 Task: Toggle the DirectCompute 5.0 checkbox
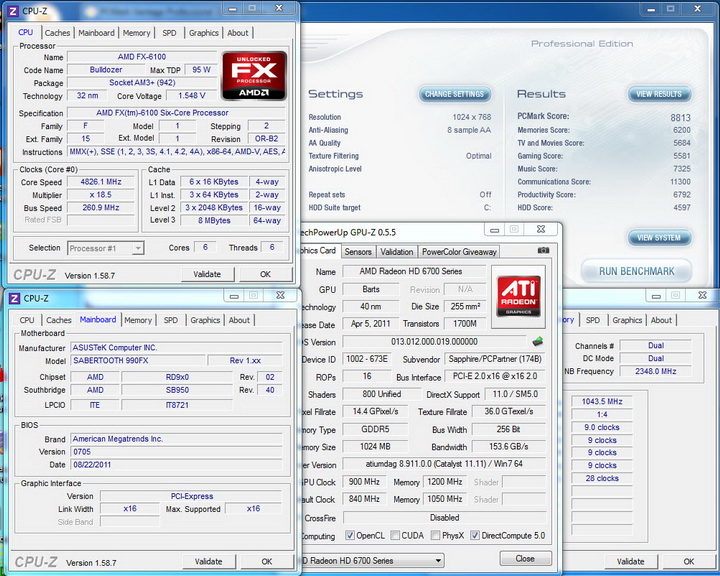pyautogui.click(x=475, y=536)
